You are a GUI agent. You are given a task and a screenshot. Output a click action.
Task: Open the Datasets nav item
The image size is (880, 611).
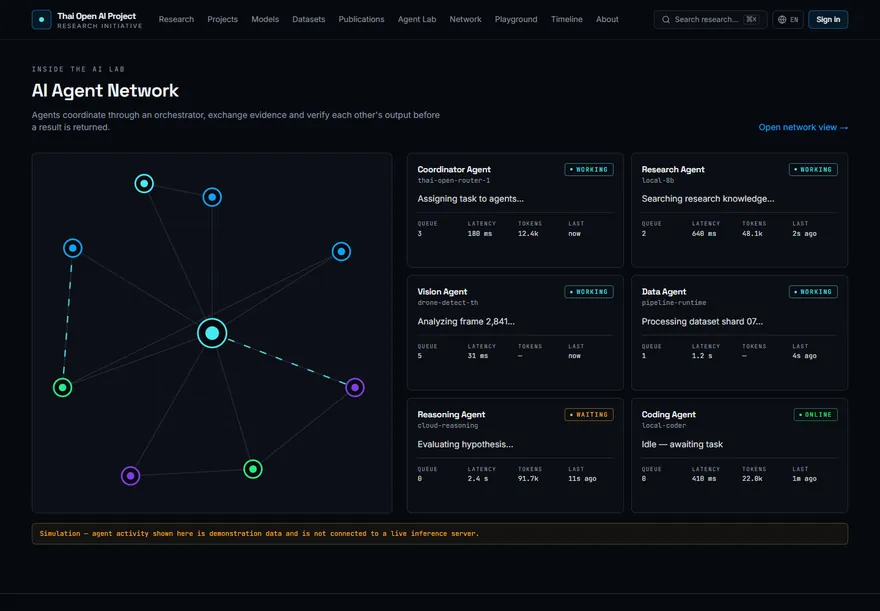click(x=309, y=20)
